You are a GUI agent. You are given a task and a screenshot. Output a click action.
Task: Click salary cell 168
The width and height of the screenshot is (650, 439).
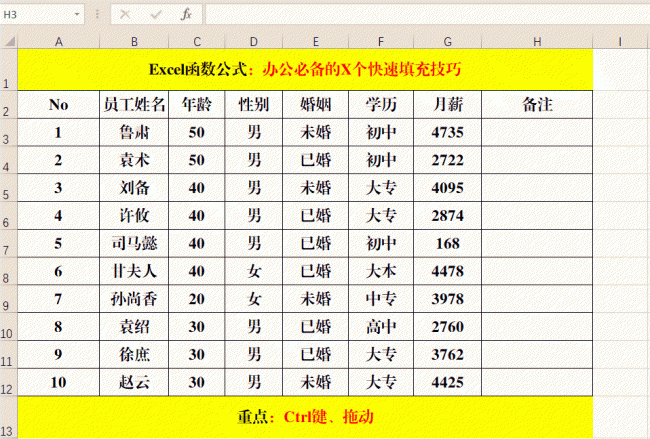[448, 243]
